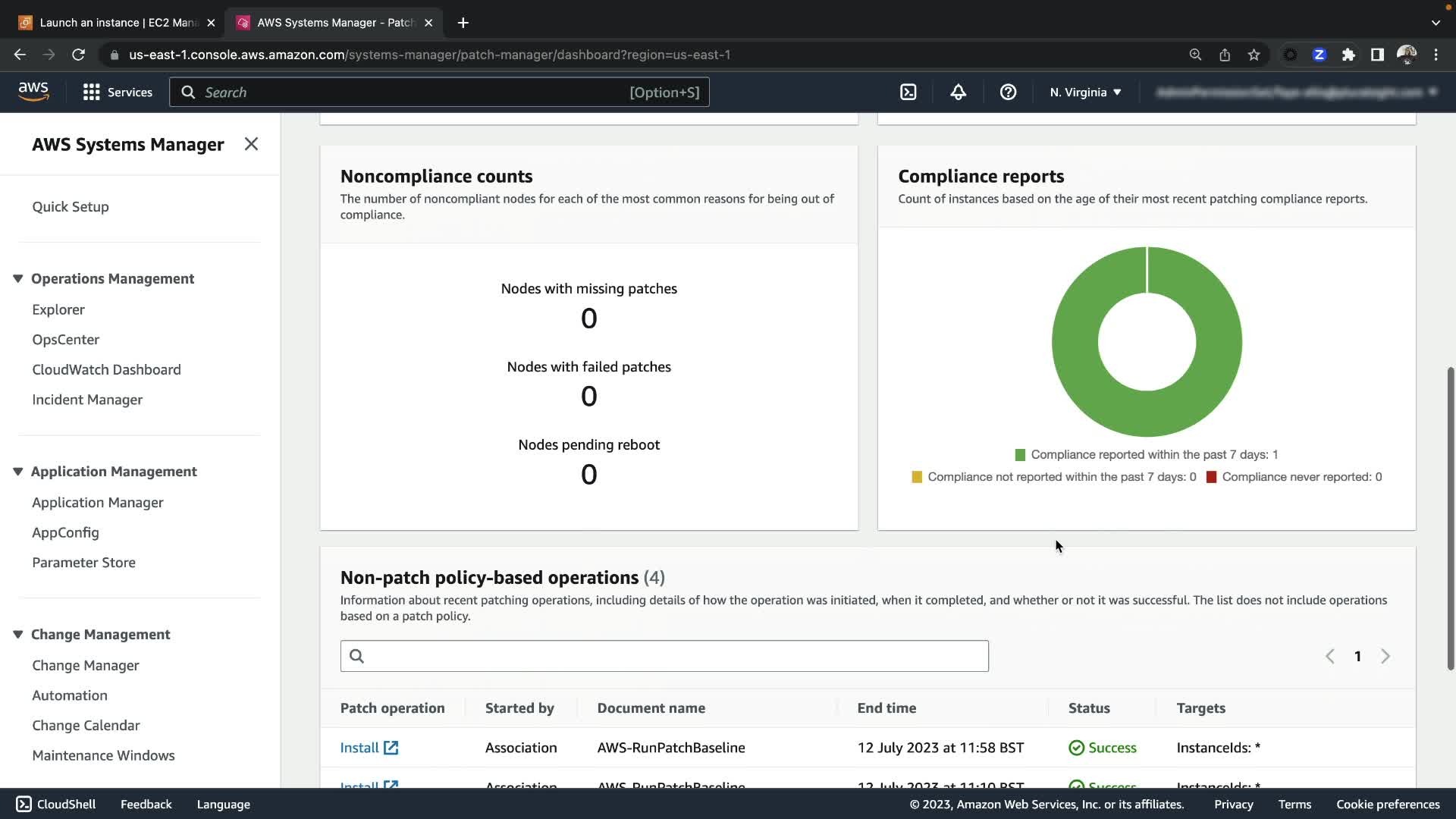Click the notifications bell icon
1456x819 pixels.
[958, 93]
